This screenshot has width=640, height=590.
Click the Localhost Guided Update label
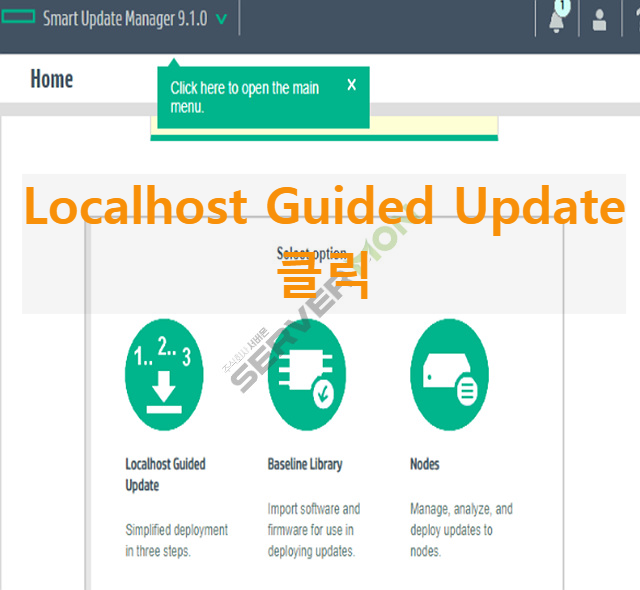[x=165, y=475]
